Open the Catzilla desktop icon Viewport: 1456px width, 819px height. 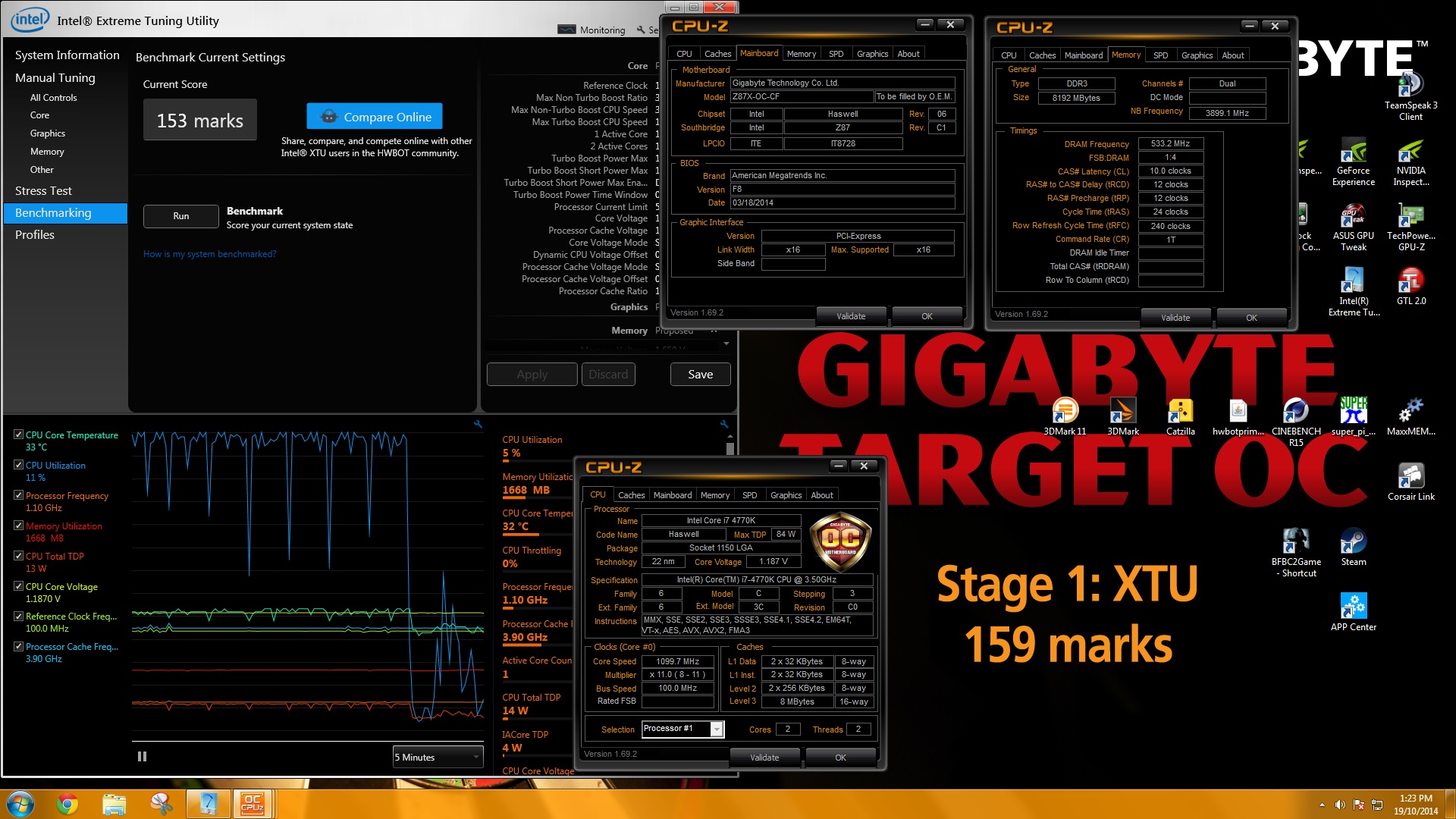(x=1180, y=417)
